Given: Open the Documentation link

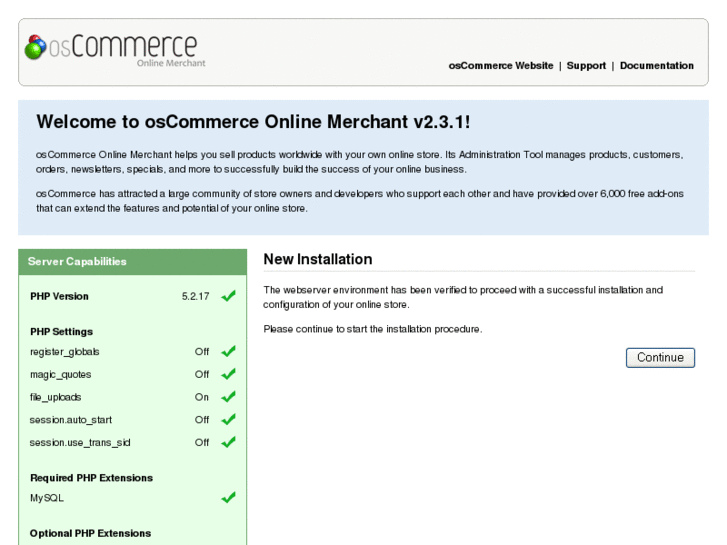Looking at the screenshot, I should pos(657,66).
